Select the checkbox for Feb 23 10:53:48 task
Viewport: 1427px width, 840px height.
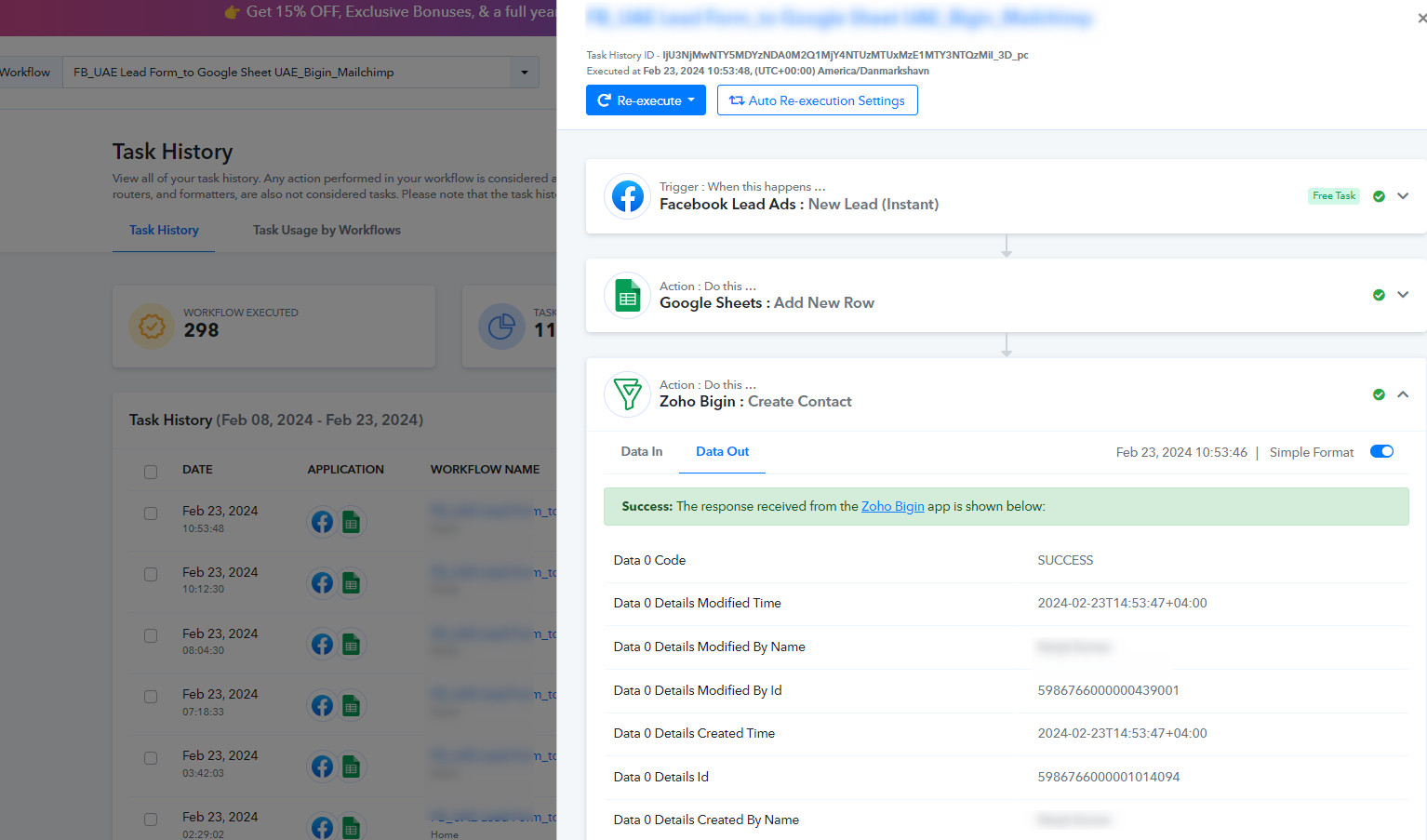point(151,513)
